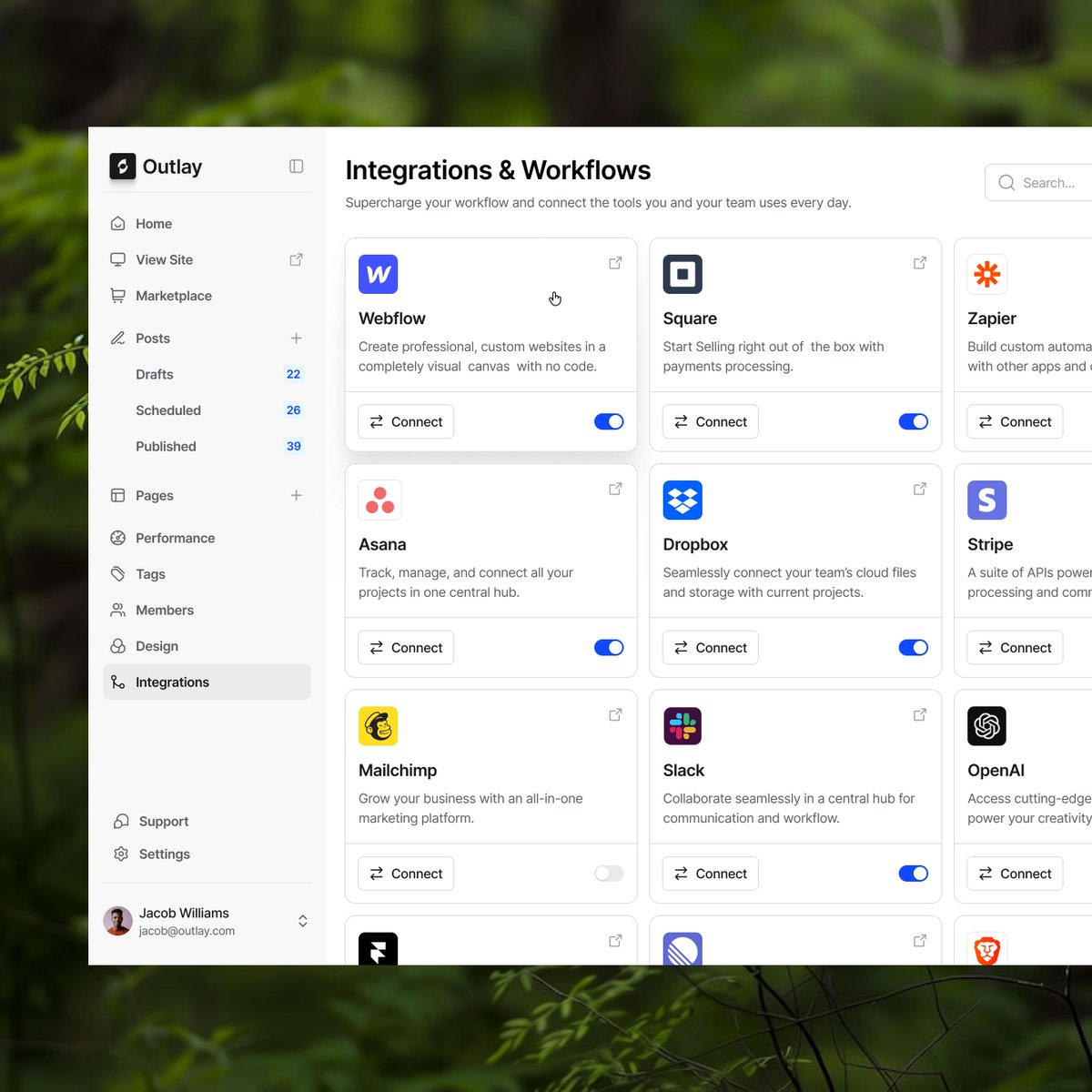Open Framer card external link icon
This screenshot has width=1092, height=1092.
pos(615,940)
